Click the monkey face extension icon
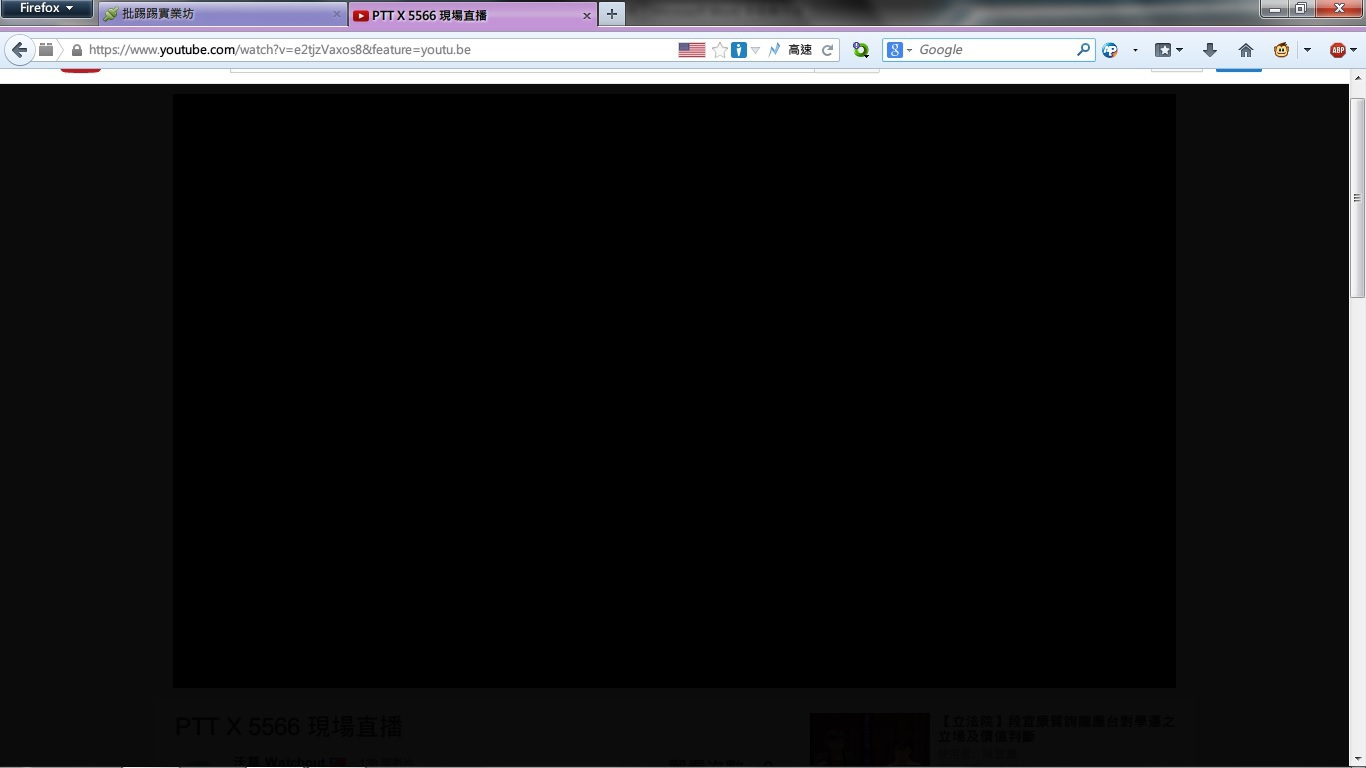Screen dimensions: 1366x768 point(1282,50)
